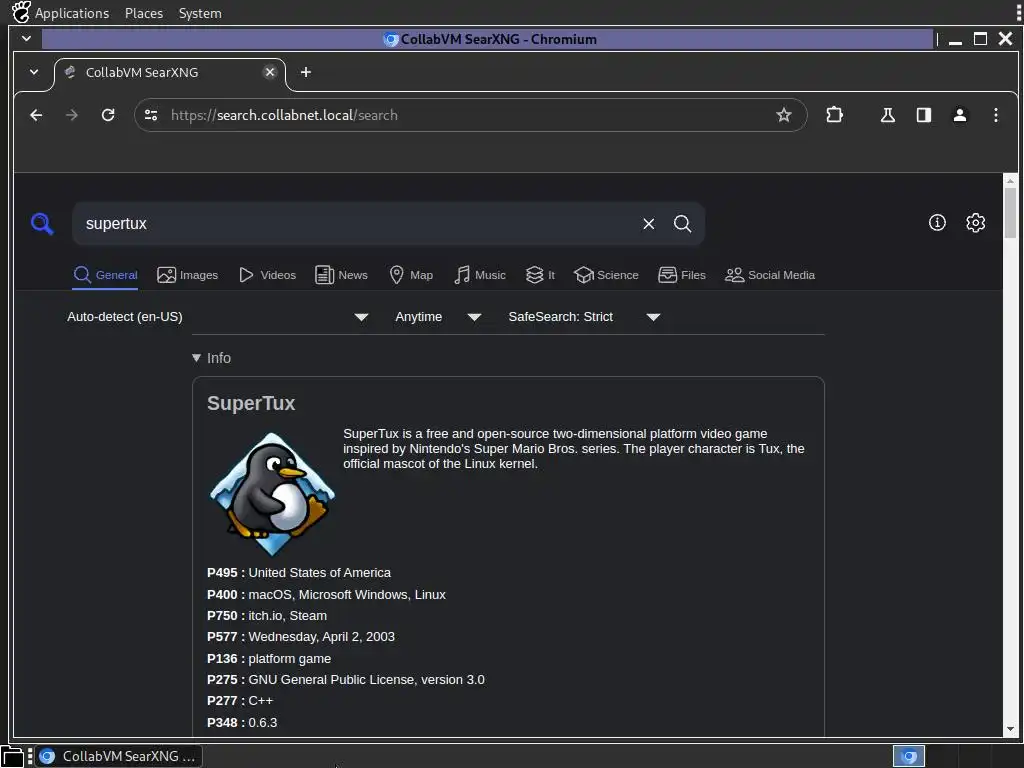Screen dimensions: 1024x768
Task: View site information icon in address bar
Action: 151,115
